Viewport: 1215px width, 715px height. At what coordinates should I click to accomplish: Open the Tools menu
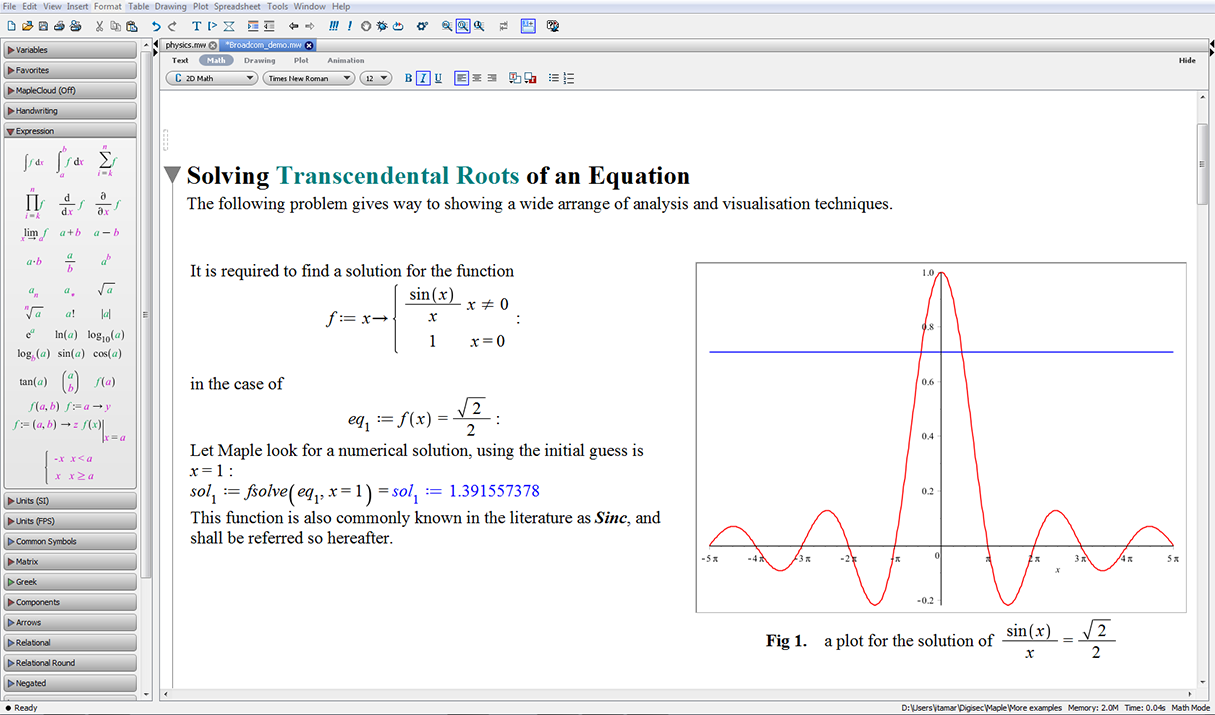coord(278,6)
